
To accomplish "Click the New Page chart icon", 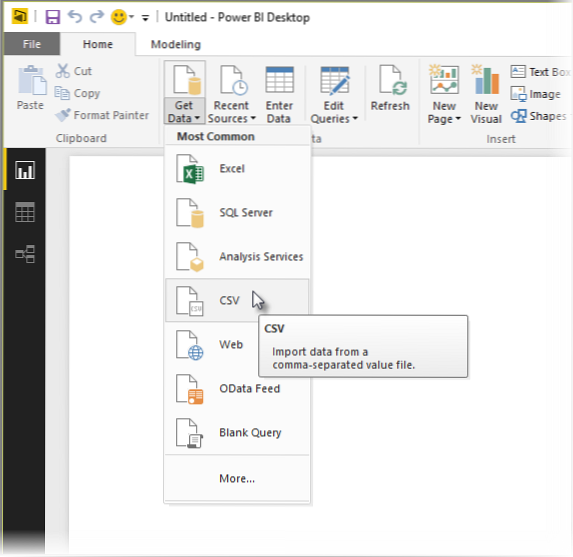I will [444, 79].
